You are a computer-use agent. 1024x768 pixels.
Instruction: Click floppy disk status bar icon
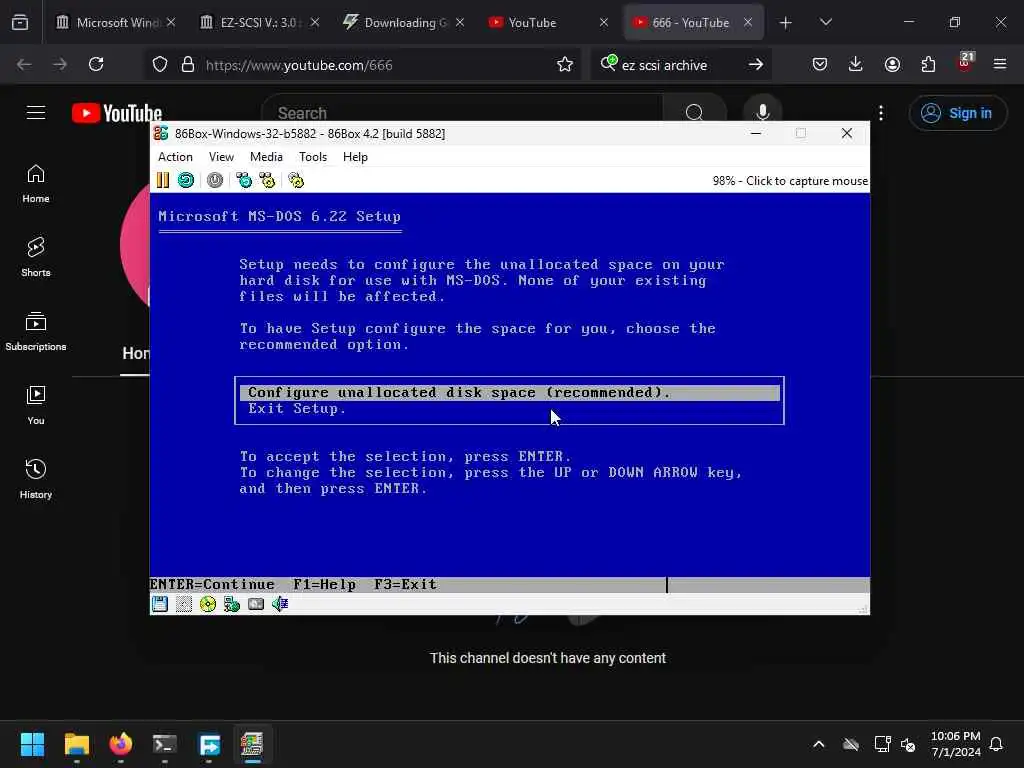[x=160, y=604]
